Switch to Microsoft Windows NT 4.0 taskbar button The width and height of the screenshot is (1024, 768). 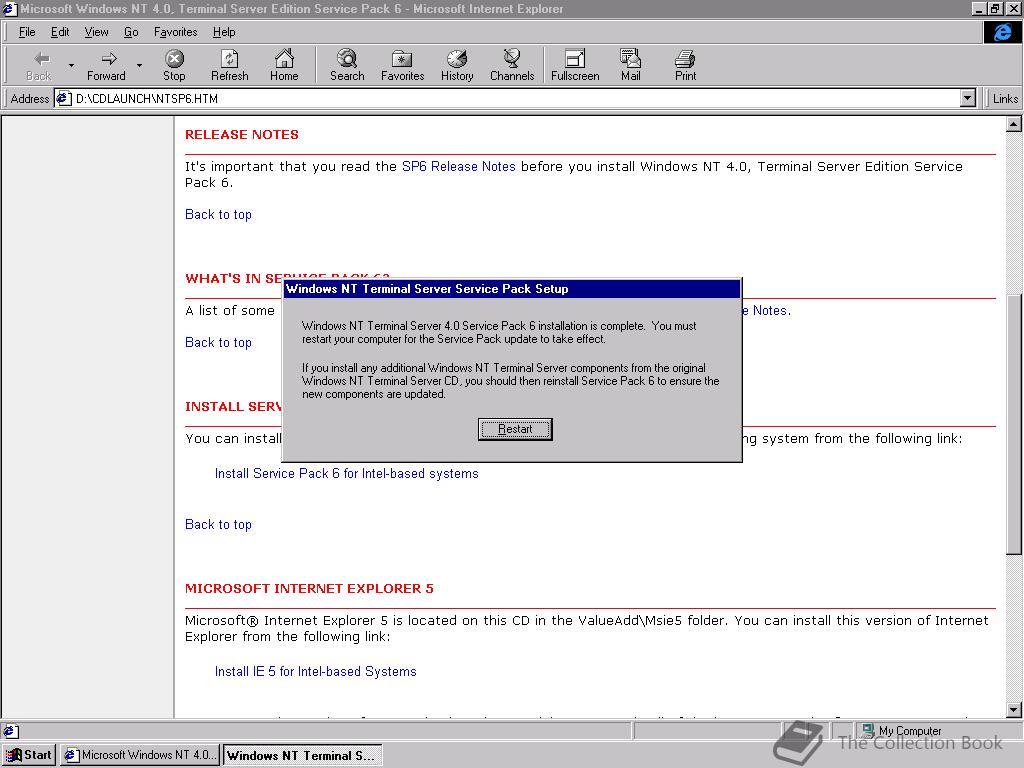140,755
